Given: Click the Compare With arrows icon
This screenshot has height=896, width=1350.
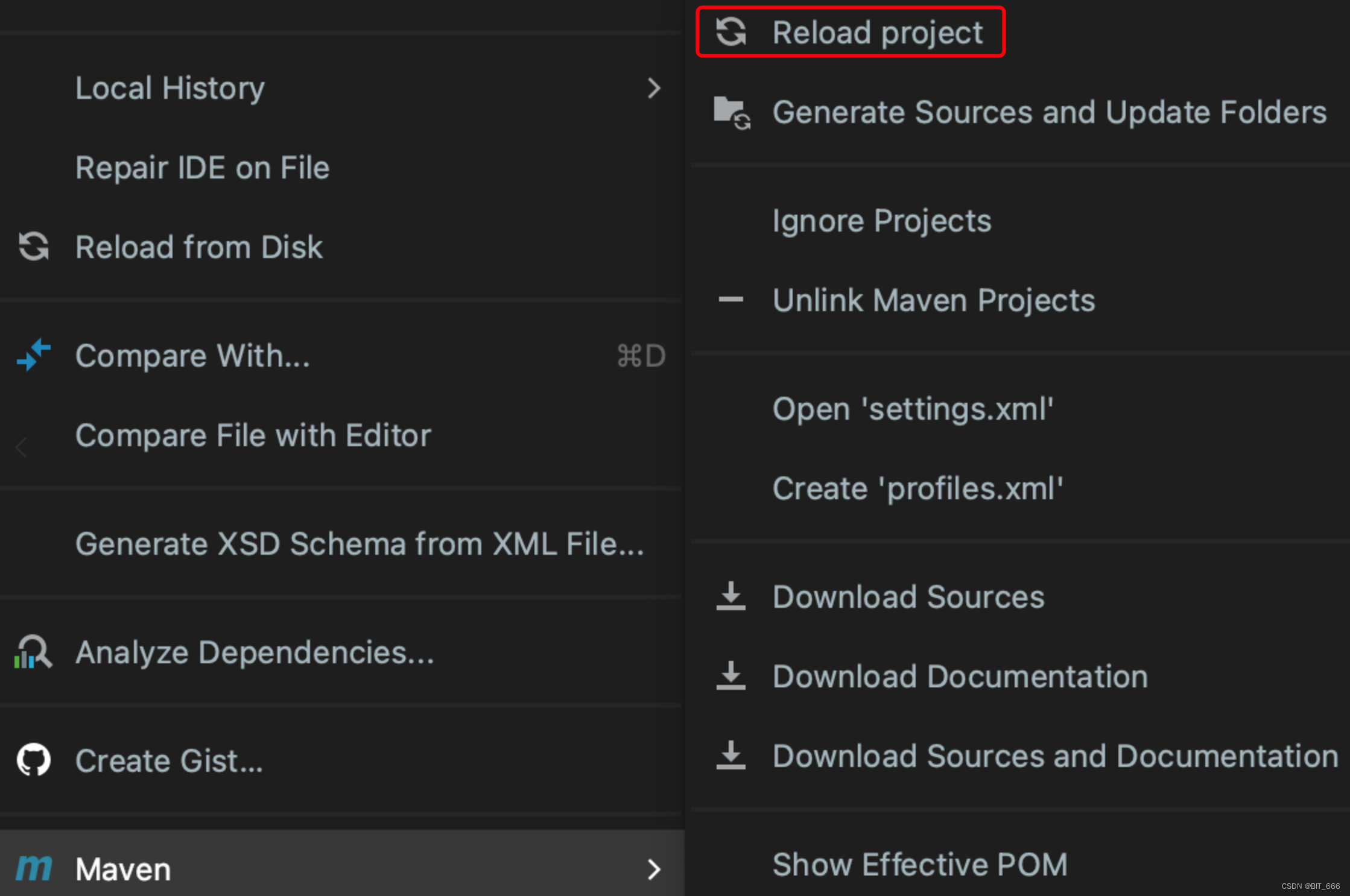Looking at the screenshot, I should pyautogui.click(x=34, y=355).
